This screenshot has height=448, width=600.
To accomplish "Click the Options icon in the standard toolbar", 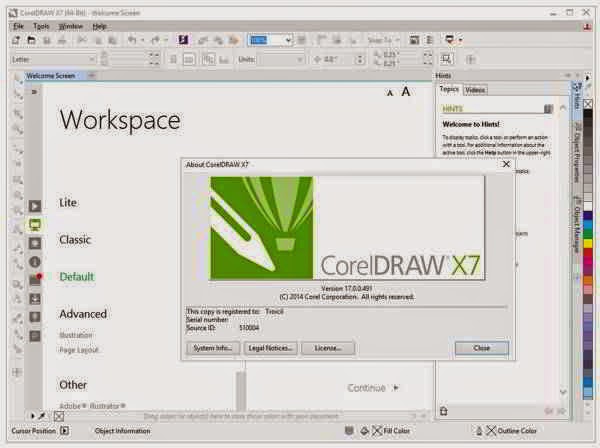I will click(429, 40).
